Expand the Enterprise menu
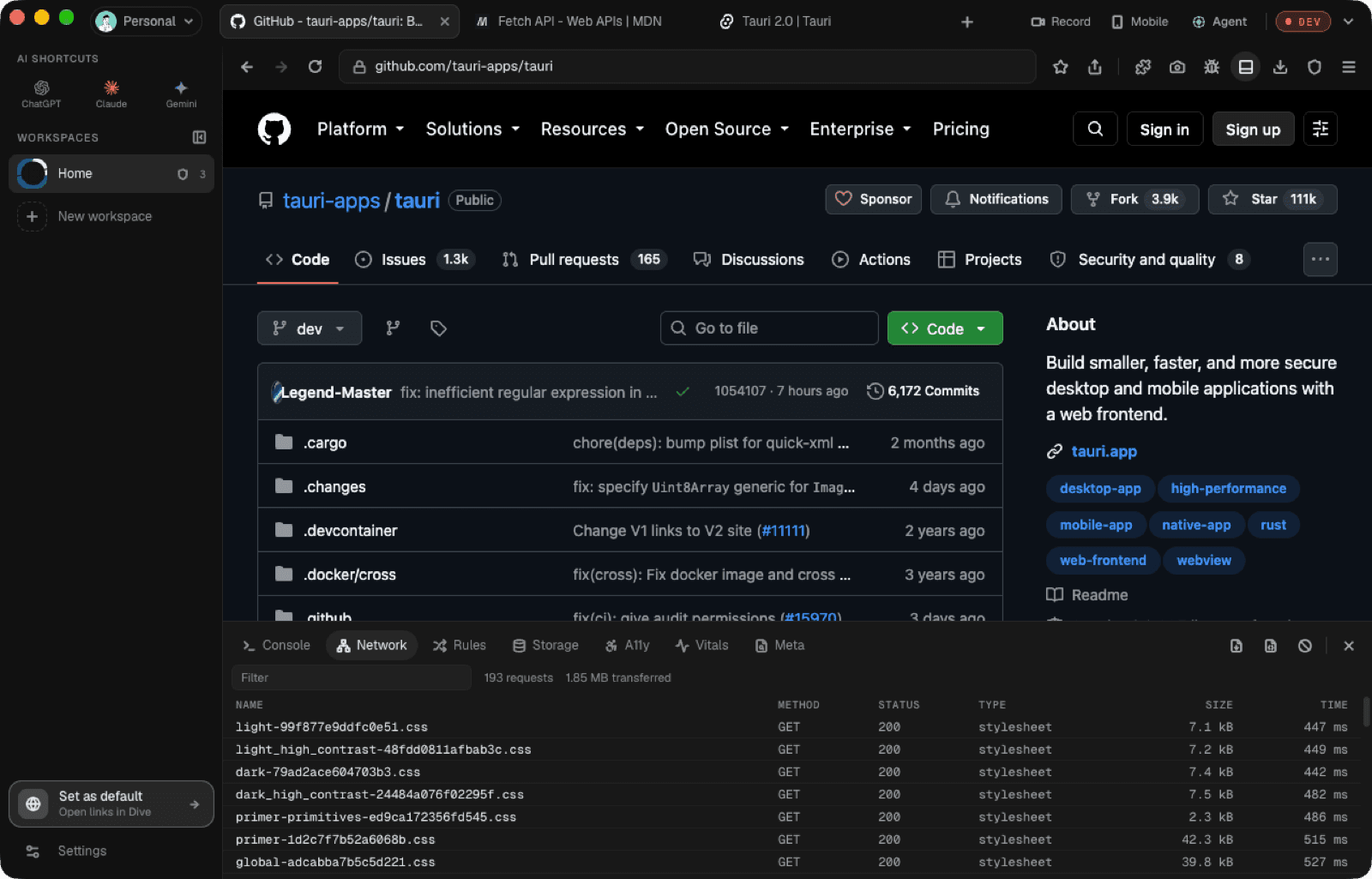1372x879 pixels. (x=860, y=129)
